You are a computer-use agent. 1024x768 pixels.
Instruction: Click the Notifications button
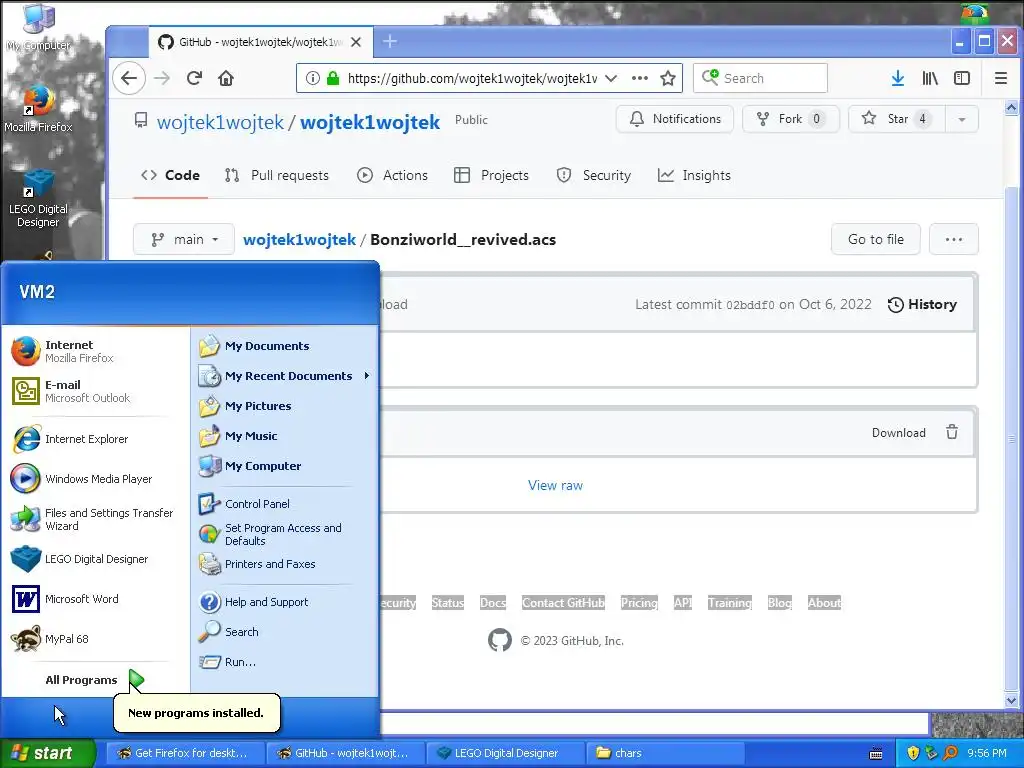tap(675, 120)
